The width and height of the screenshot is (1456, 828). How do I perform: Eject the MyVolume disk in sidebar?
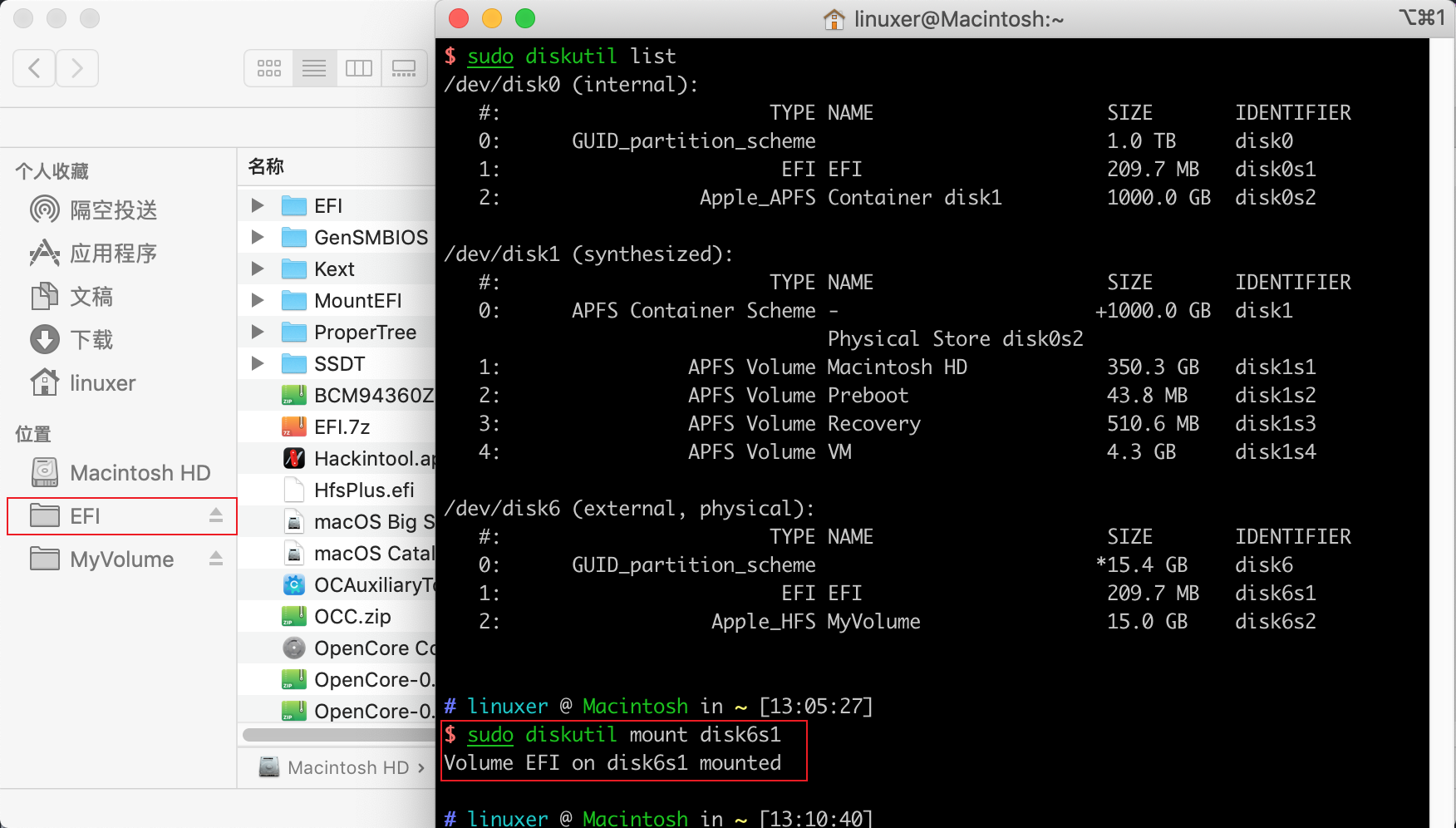pyautogui.click(x=216, y=559)
